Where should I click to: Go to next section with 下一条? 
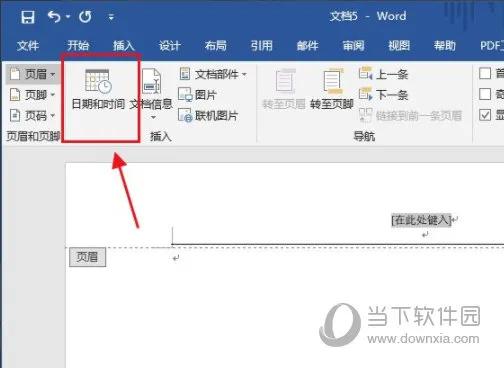pyautogui.click(x=384, y=95)
